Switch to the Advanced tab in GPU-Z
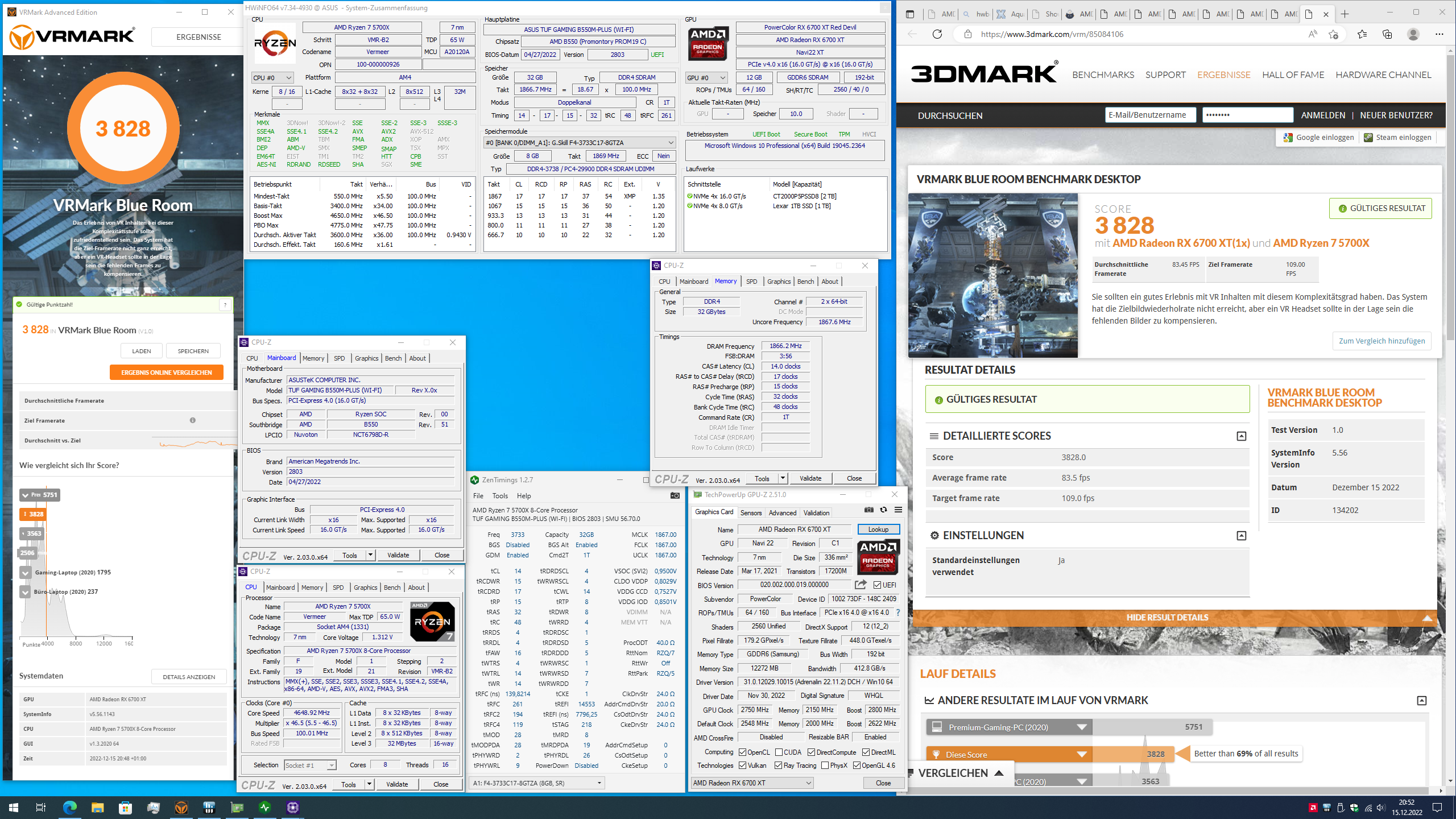The image size is (1456, 819). tap(783, 513)
